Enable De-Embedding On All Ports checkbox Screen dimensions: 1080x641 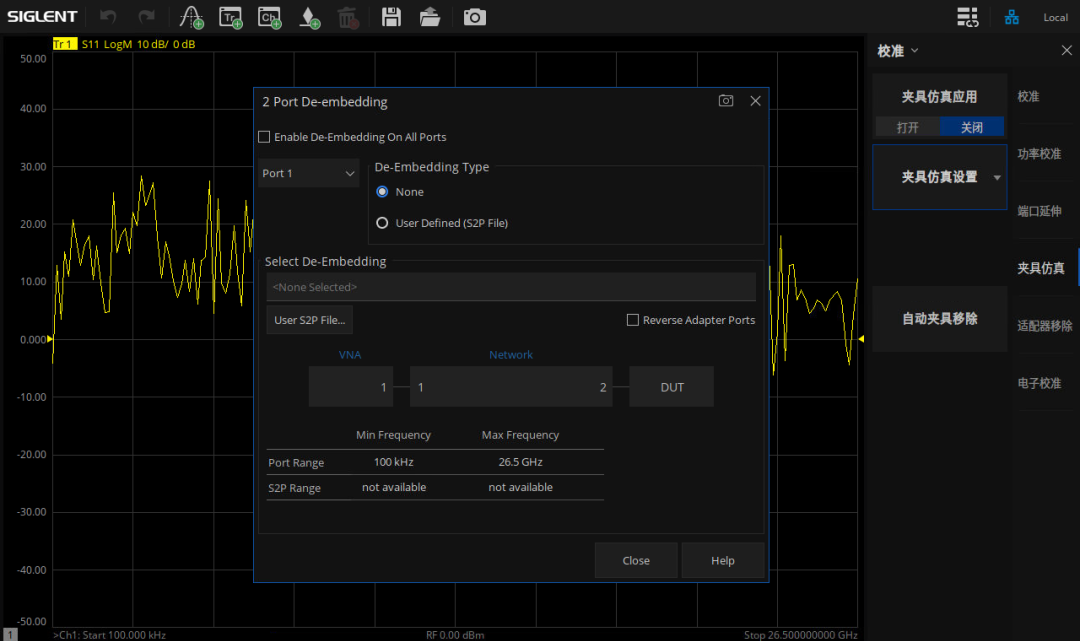(x=265, y=137)
